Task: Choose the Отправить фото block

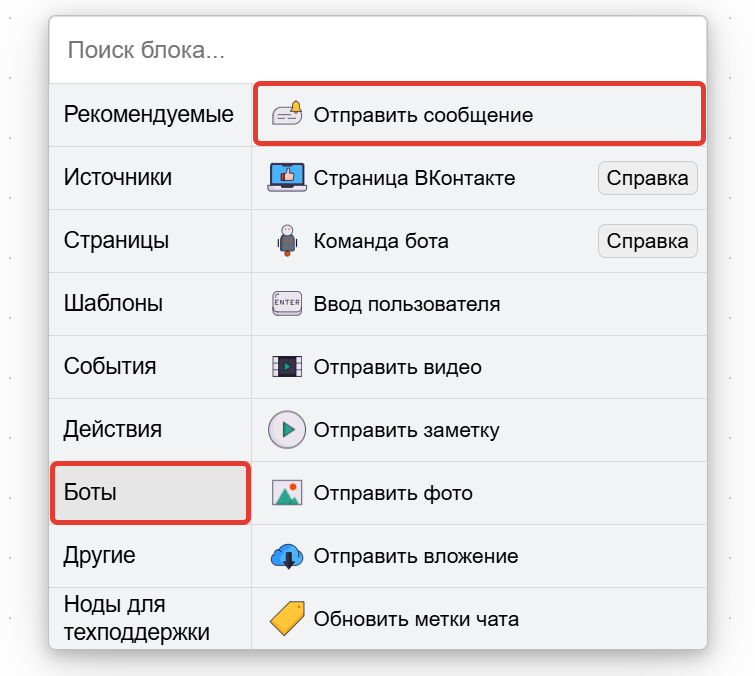Action: click(479, 493)
